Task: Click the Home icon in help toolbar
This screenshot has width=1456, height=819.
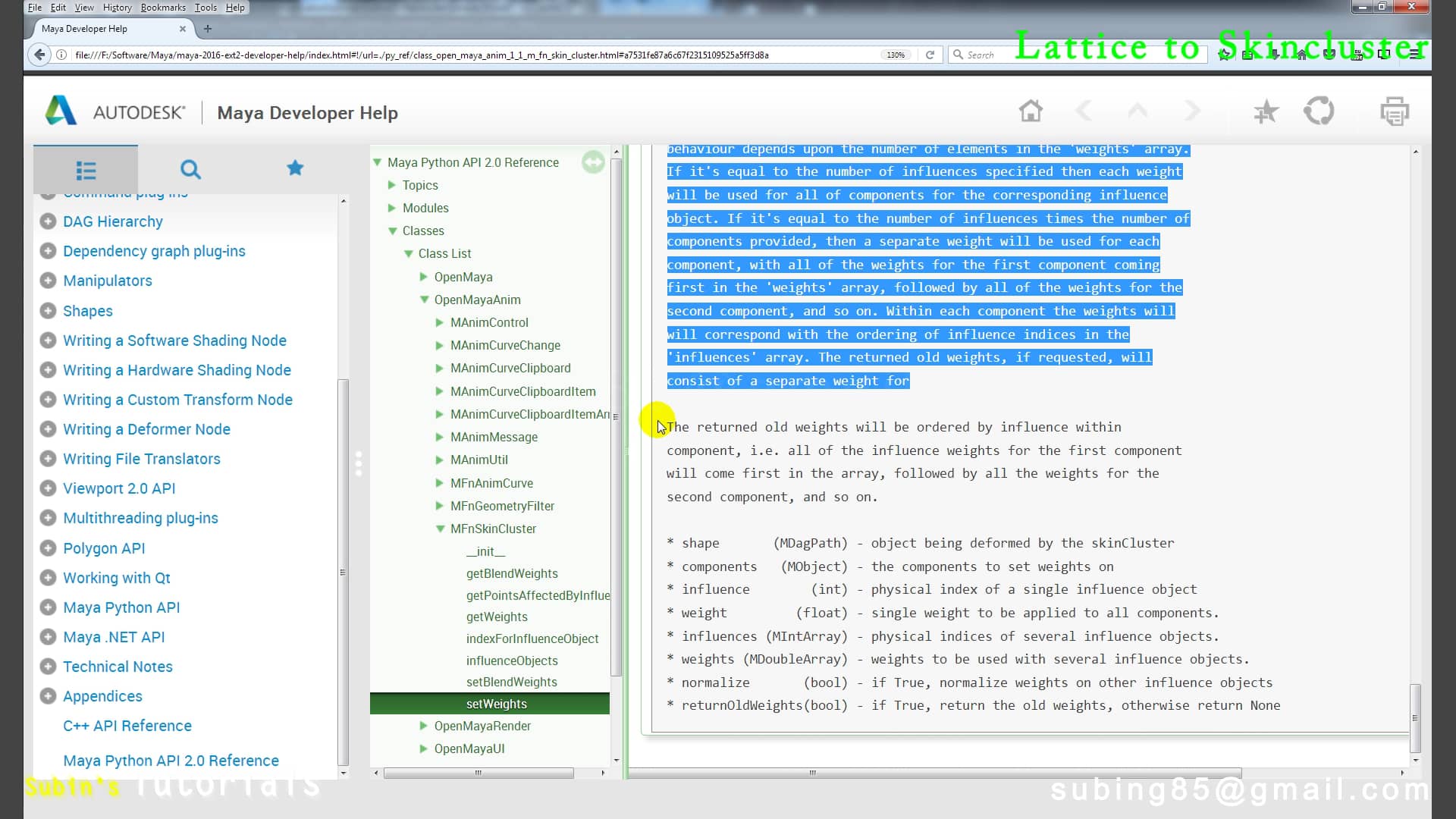Action: point(1031,110)
